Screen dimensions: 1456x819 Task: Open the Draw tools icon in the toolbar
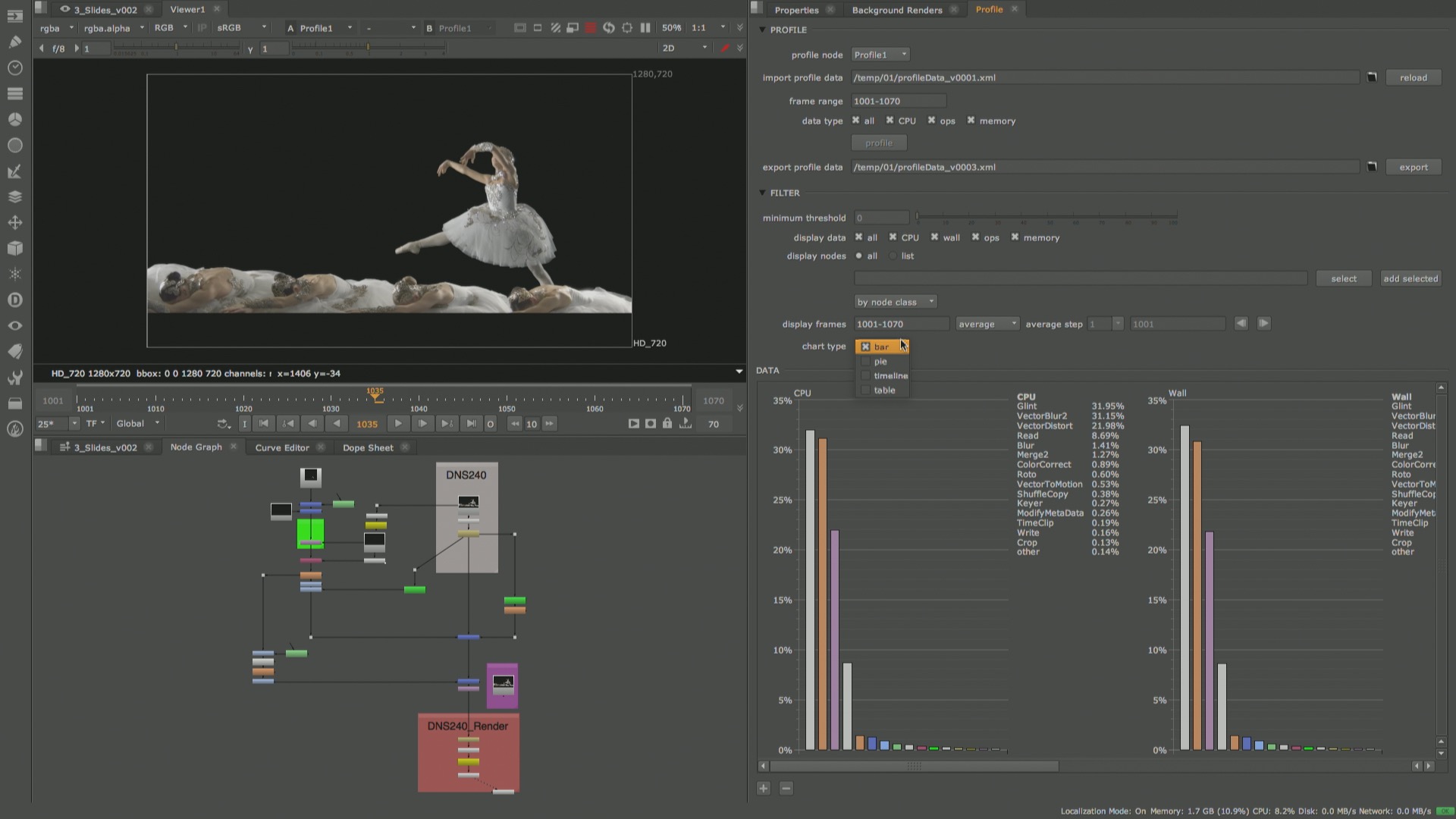pos(15,42)
